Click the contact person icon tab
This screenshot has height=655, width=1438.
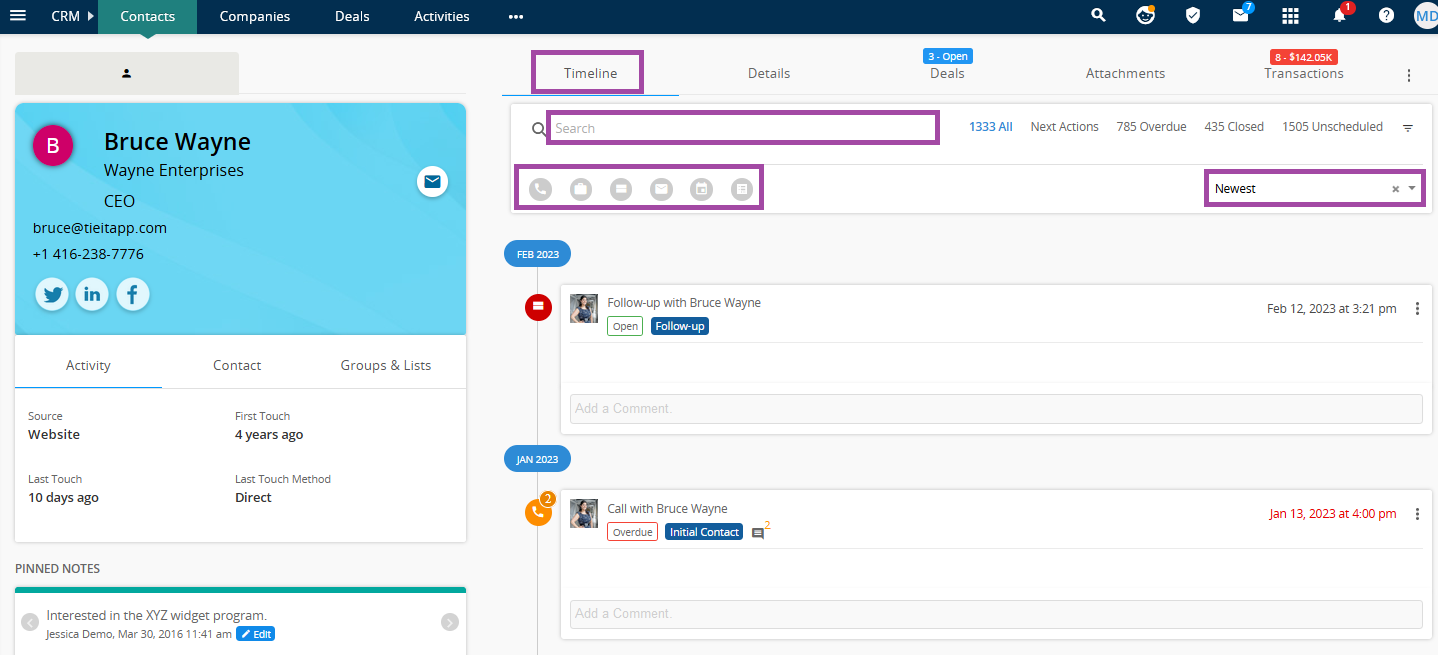(x=127, y=73)
